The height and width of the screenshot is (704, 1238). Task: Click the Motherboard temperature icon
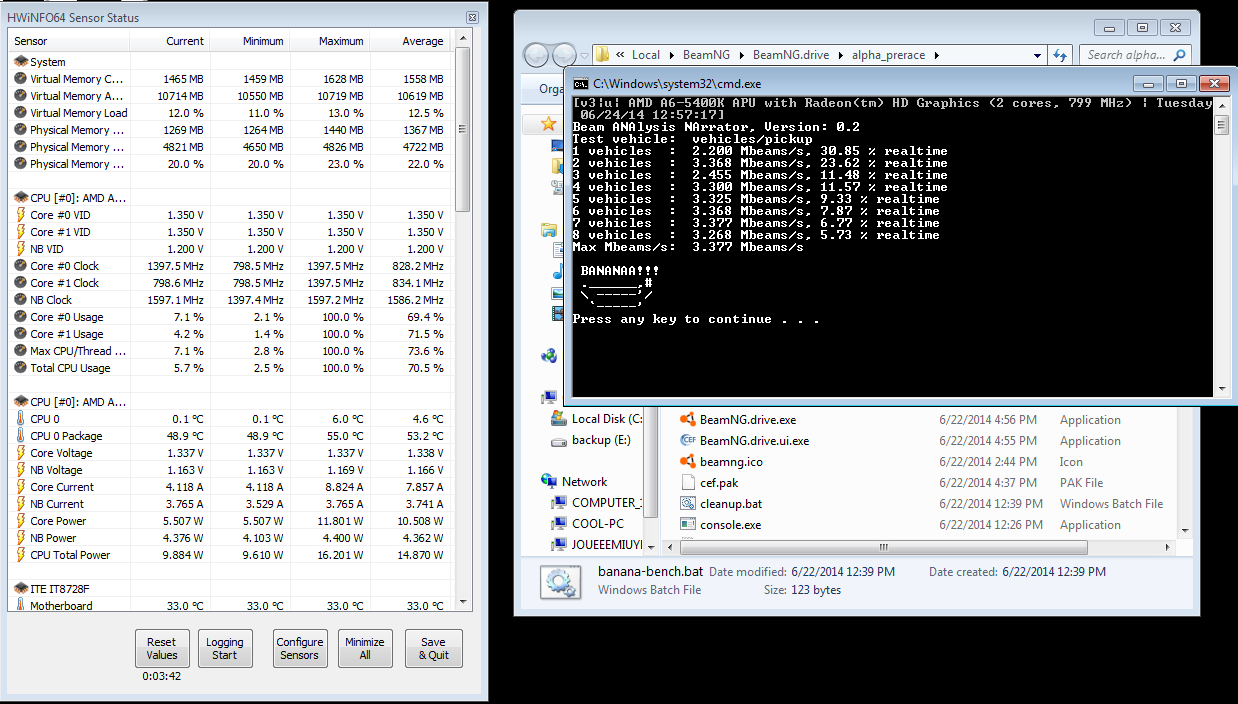[21, 606]
